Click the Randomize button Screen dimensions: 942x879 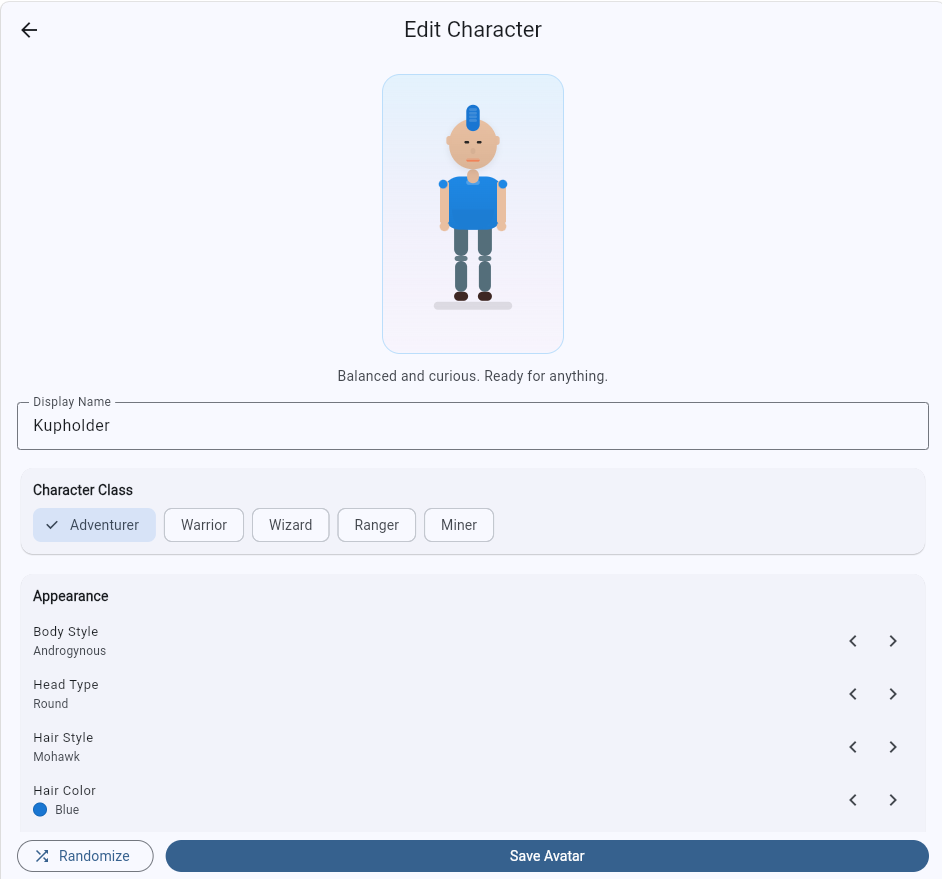click(x=85, y=856)
